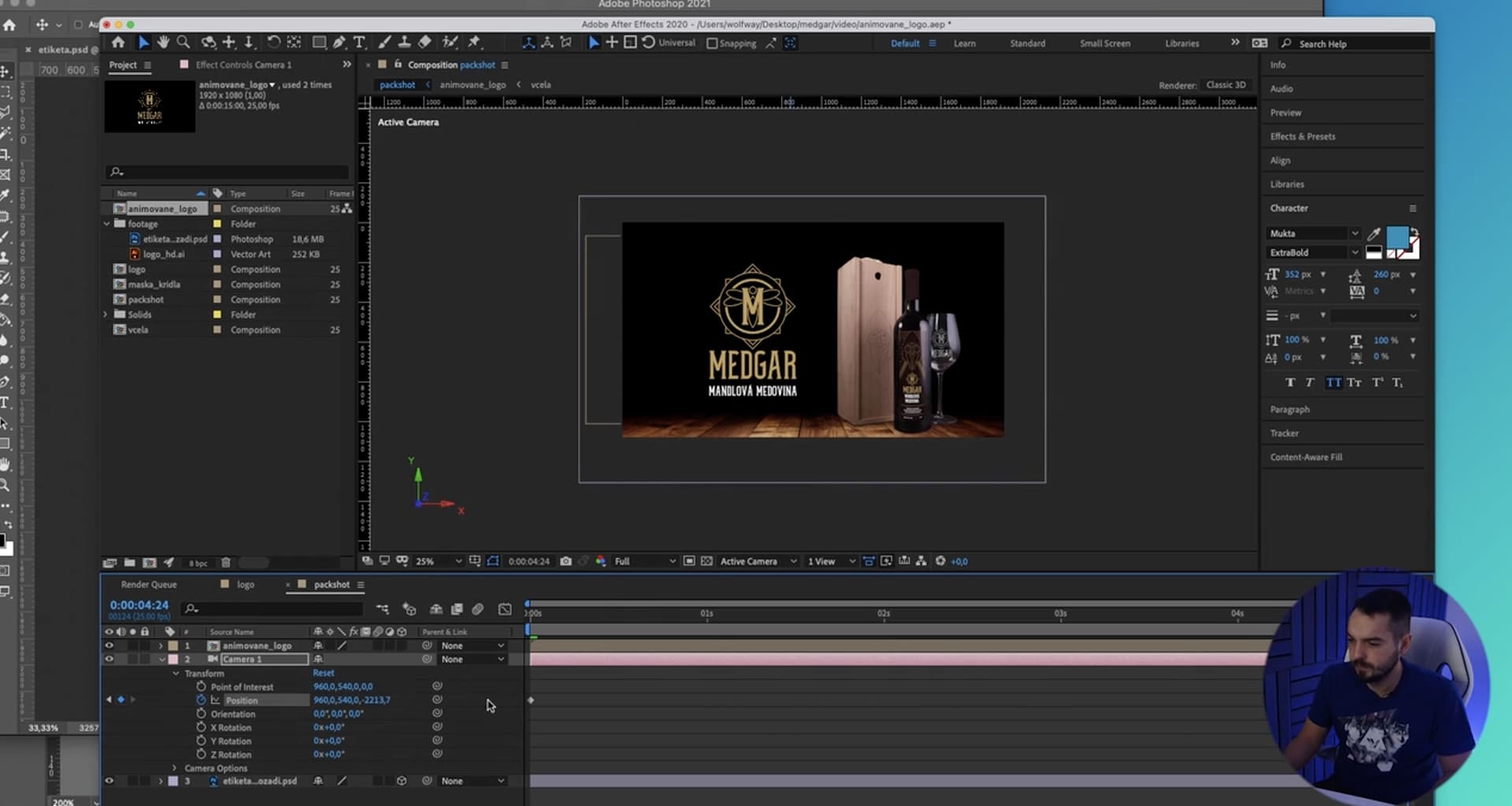Click Classic 3D renderer button
1512x806 pixels.
pos(1226,84)
